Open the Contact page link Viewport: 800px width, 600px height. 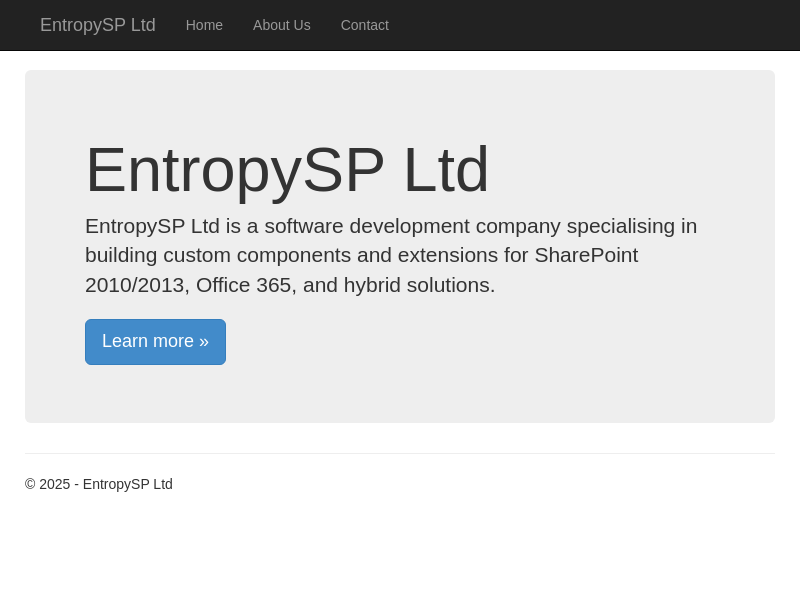point(364,25)
